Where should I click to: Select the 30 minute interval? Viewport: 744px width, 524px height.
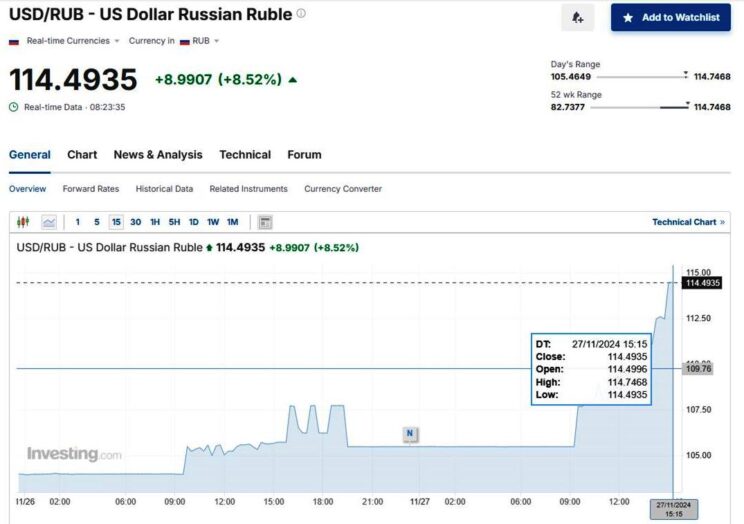pyautogui.click(x=135, y=222)
